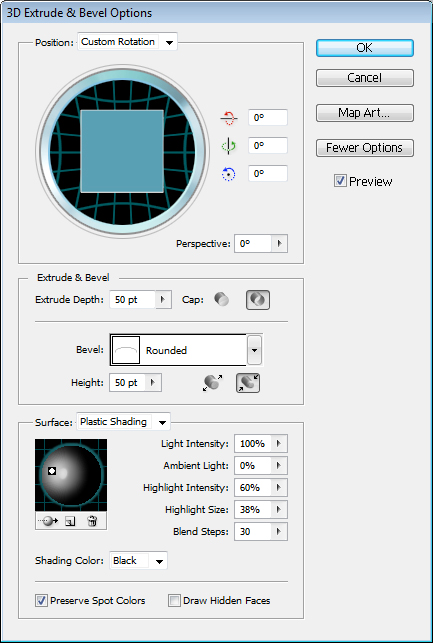The image size is (433, 643).
Task: Open the Bevel Rounded dropdown
Action: coord(254,350)
